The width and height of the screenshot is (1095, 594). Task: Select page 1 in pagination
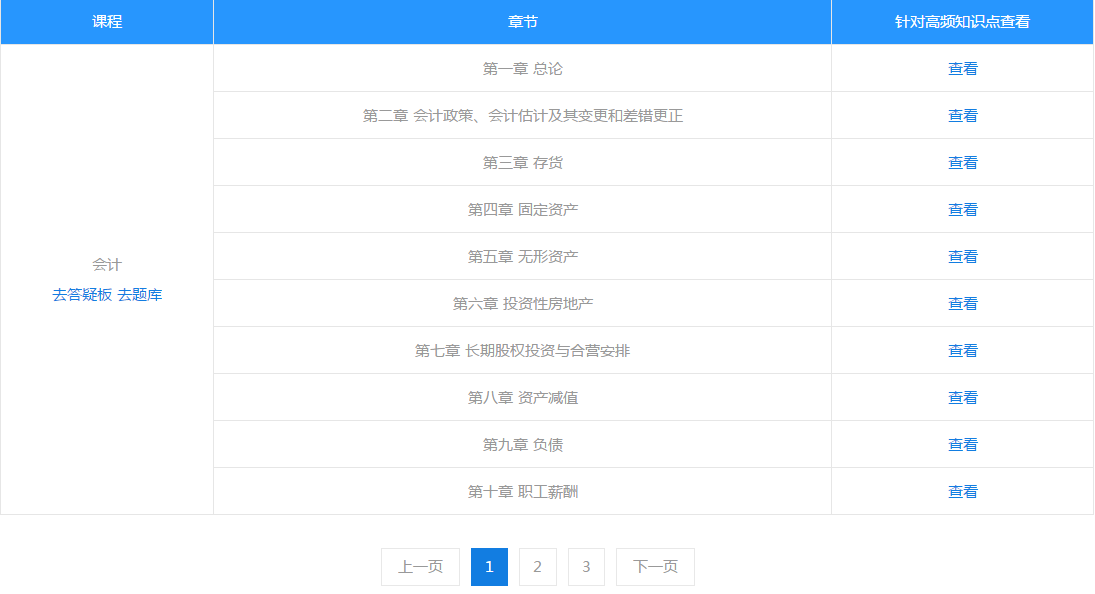tap(489, 567)
